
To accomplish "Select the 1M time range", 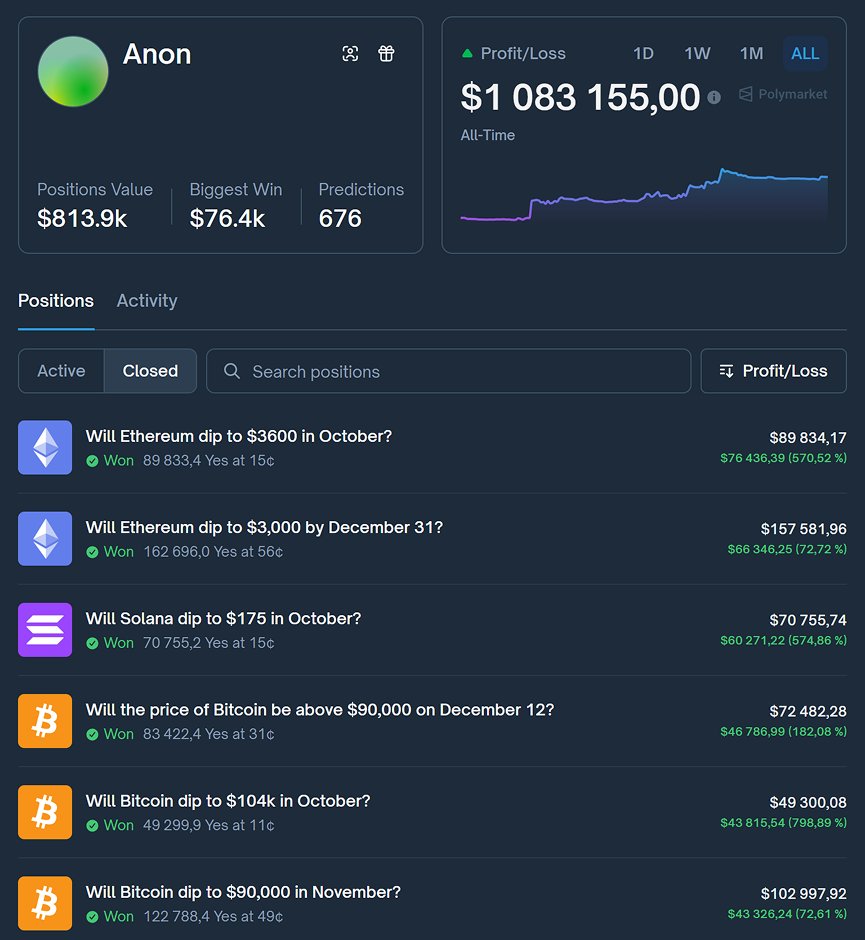I will (751, 53).
